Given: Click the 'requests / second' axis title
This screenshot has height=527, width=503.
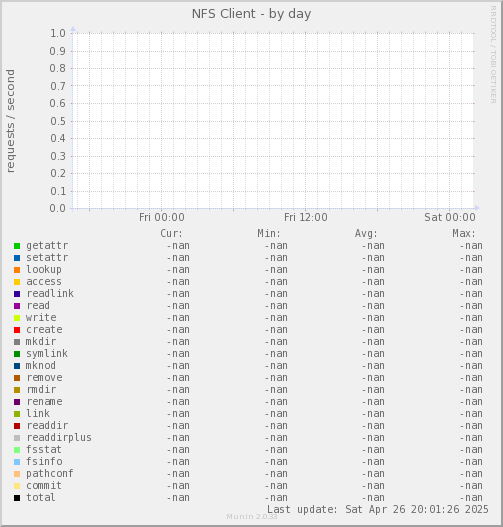Looking at the screenshot, I should click(x=10, y=121).
